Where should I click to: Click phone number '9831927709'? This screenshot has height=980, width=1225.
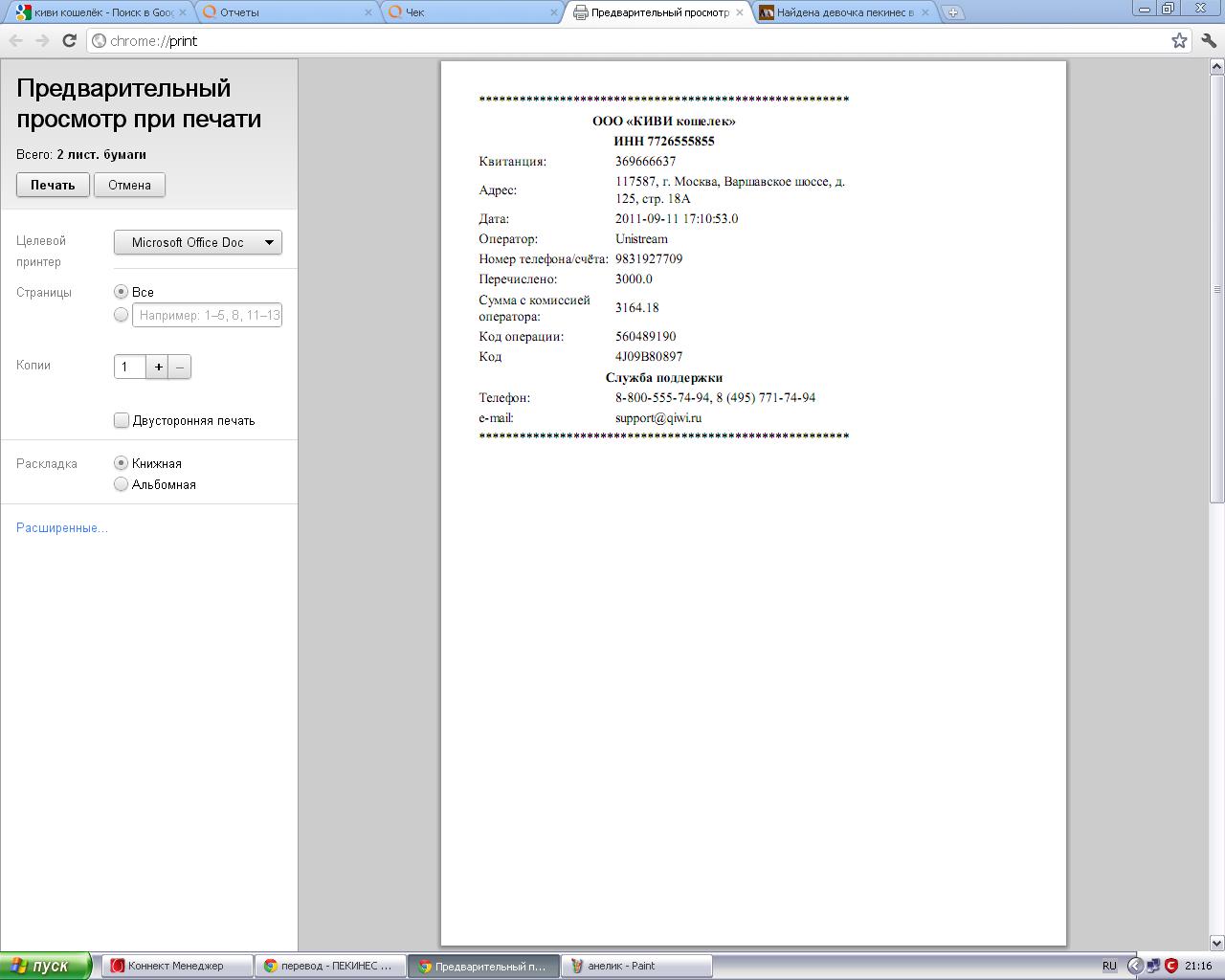click(649, 258)
